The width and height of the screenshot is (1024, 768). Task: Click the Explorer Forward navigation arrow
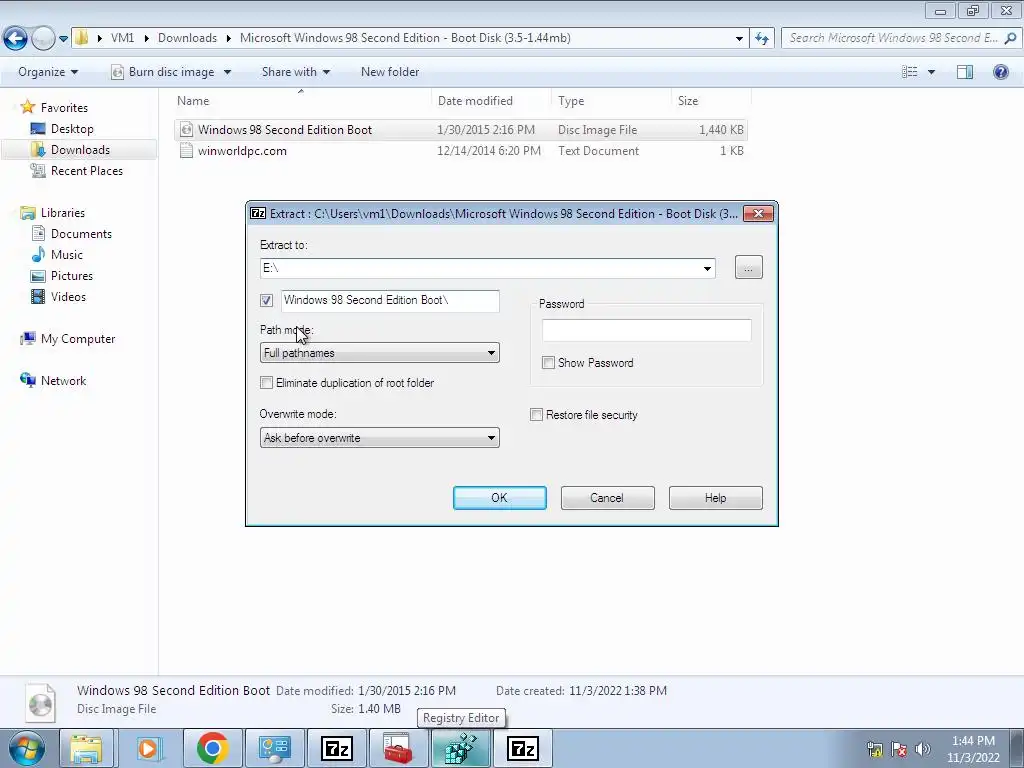coord(43,38)
